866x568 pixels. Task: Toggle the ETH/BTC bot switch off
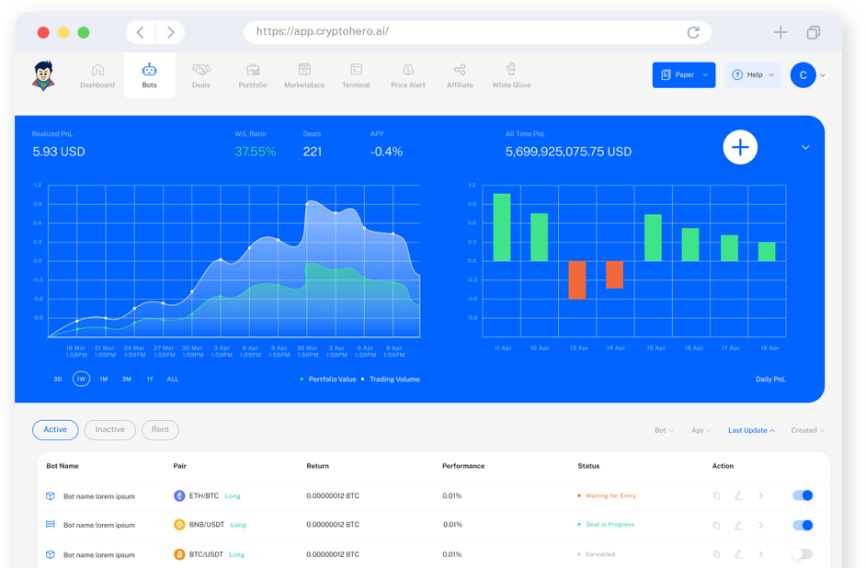tap(802, 495)
